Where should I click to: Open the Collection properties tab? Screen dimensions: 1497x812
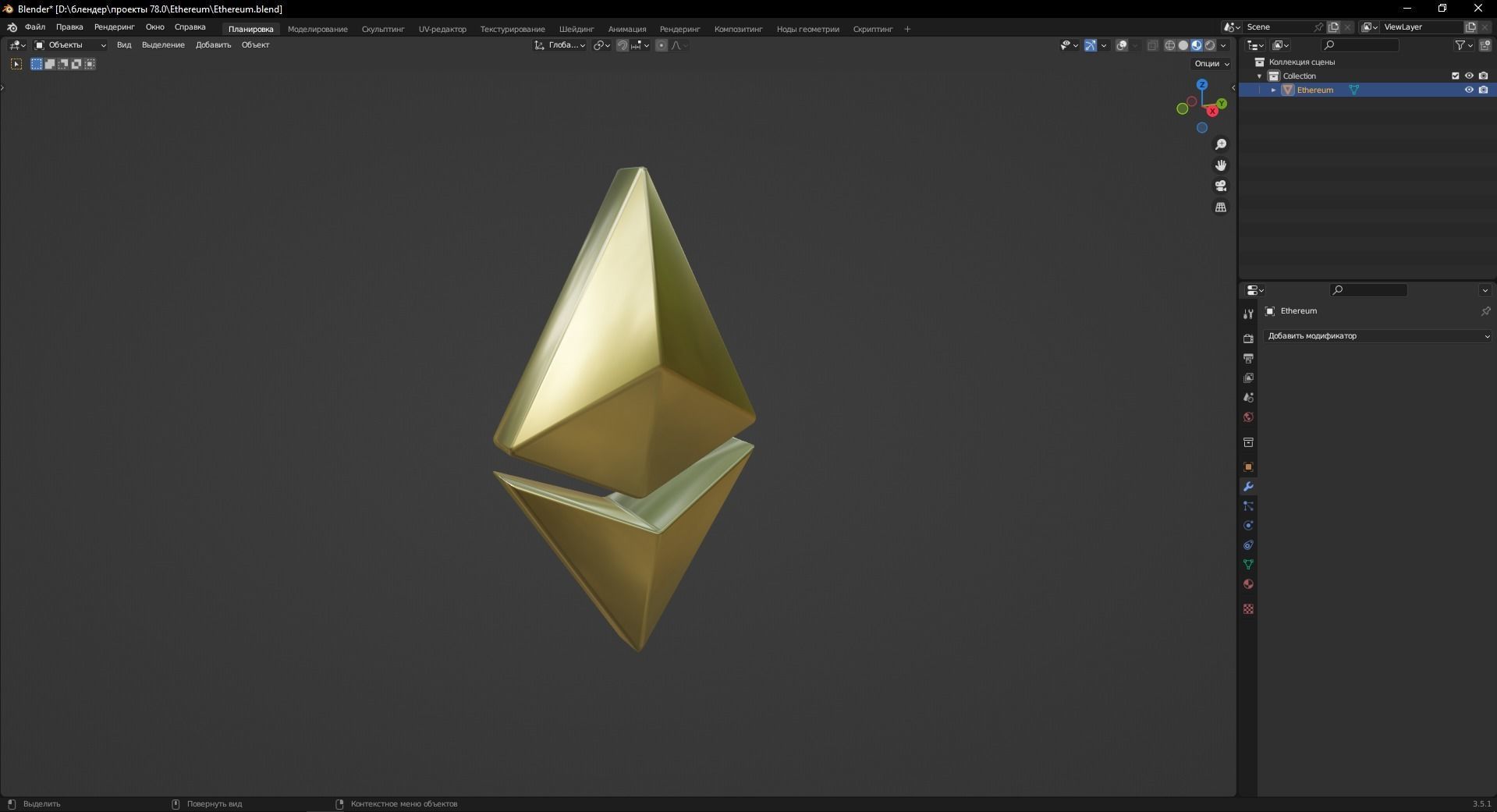tap(1248, 442)
